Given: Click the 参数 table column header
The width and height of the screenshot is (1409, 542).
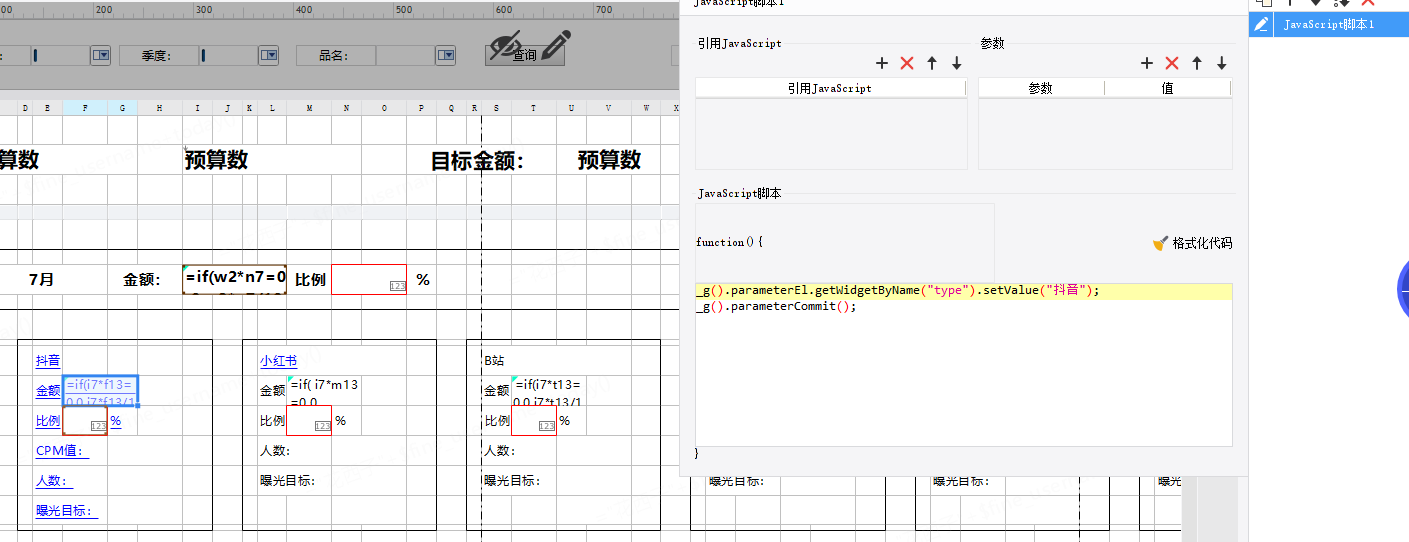Looking at the screenshot, I should (x=1041, y=88).
